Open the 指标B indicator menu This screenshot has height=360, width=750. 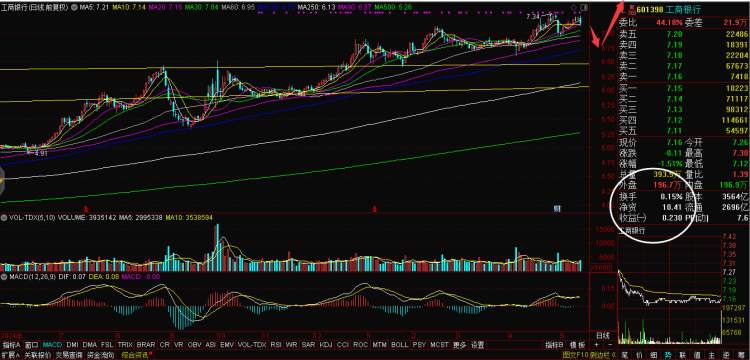point(554,345)
